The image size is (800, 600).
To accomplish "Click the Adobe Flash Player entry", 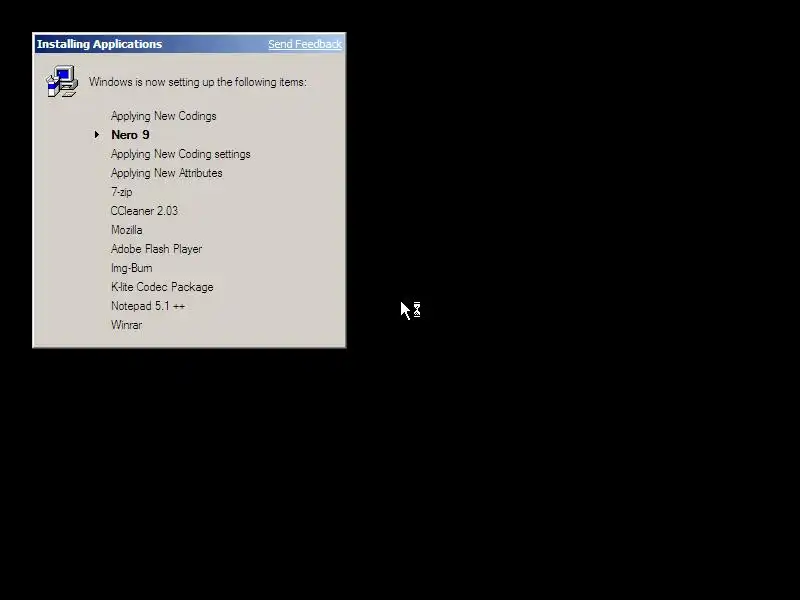I will [x=156, y=249].
